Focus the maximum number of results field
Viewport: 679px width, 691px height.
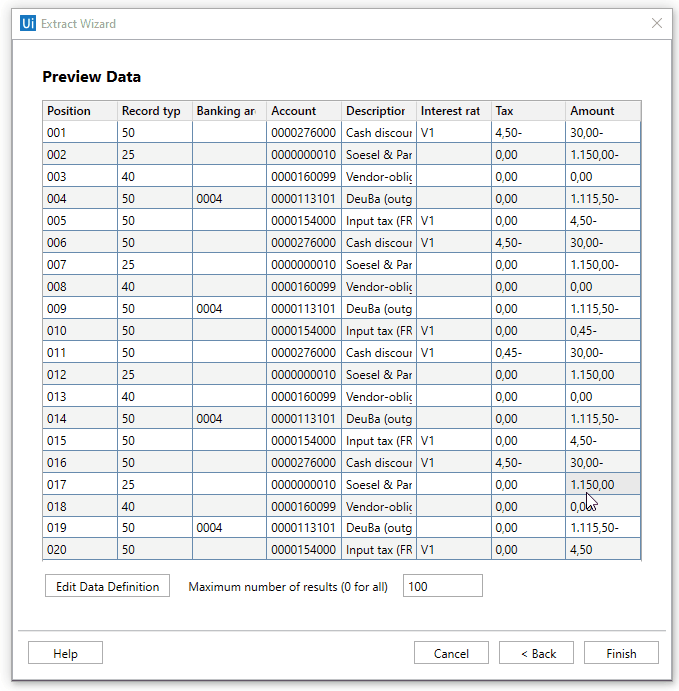click(x=442, y=586)
